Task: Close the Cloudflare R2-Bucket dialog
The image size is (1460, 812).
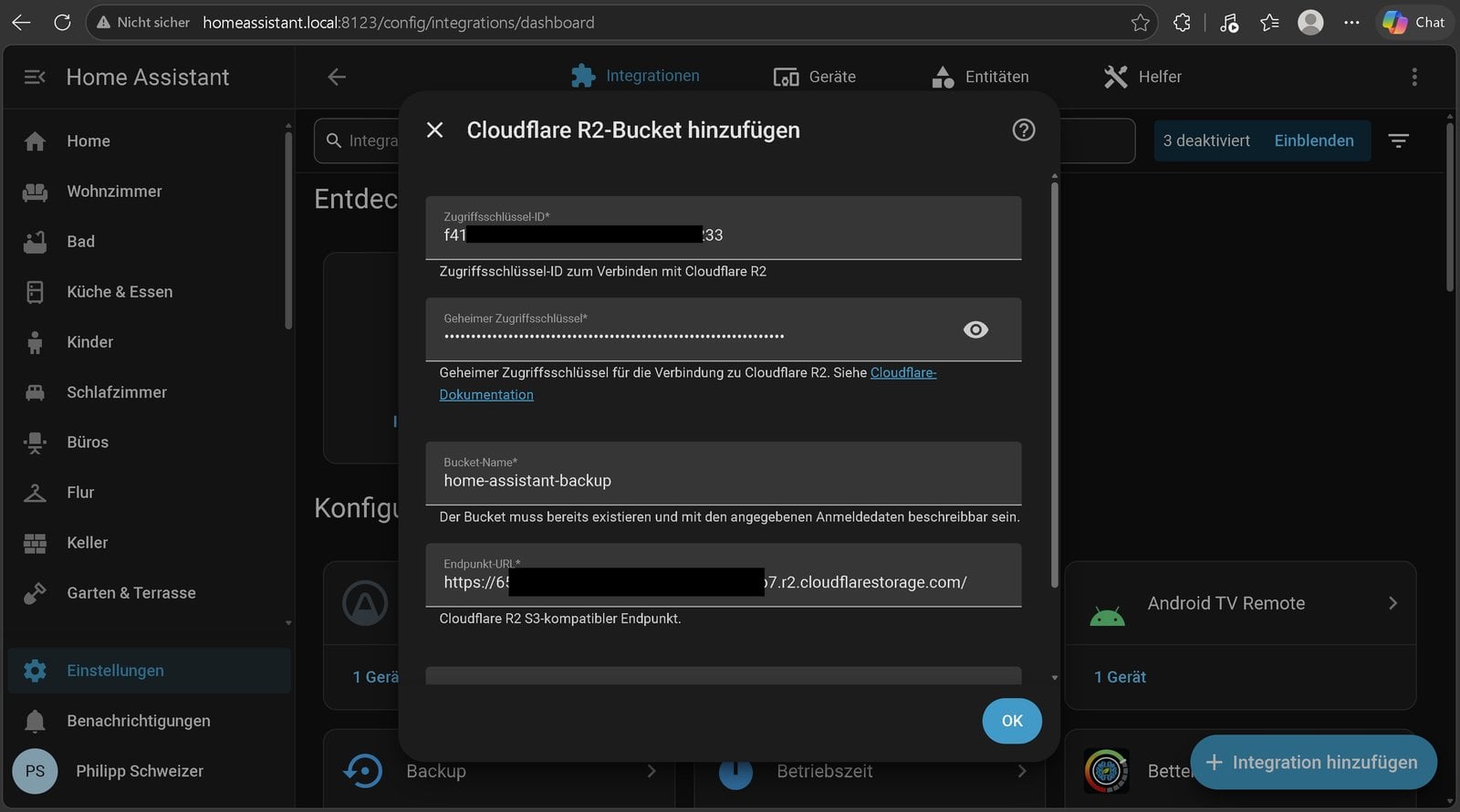Action: click(435, 130)
